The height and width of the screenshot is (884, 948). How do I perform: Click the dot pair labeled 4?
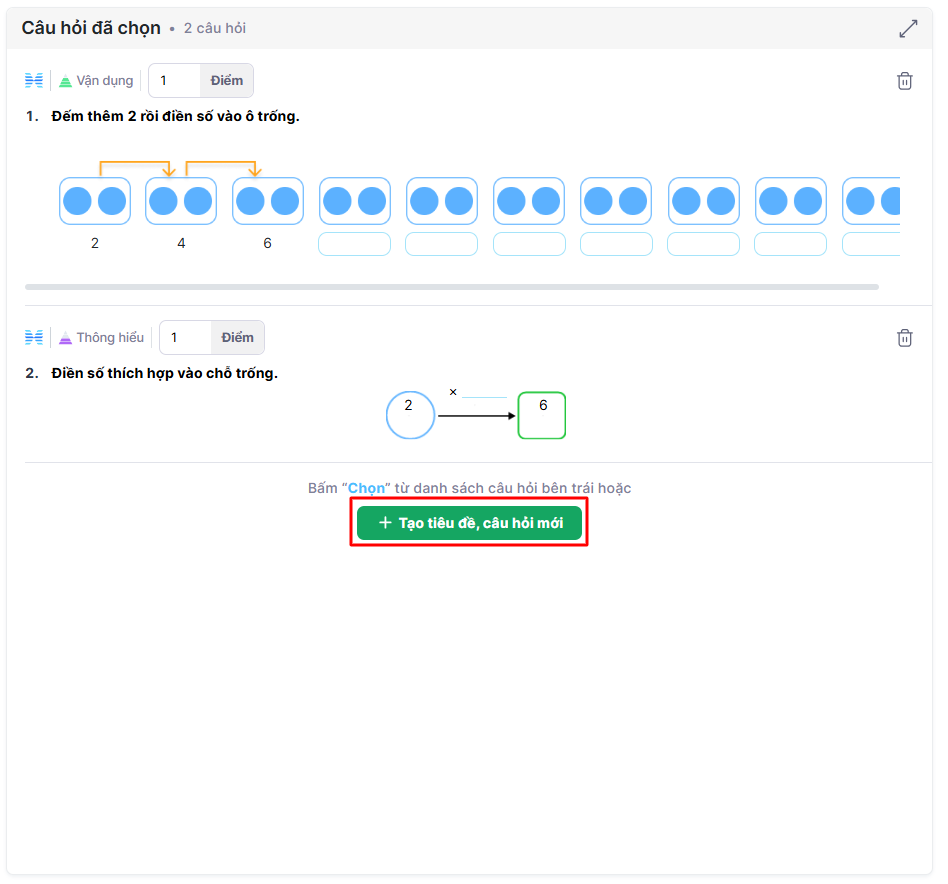click(181, 201)
